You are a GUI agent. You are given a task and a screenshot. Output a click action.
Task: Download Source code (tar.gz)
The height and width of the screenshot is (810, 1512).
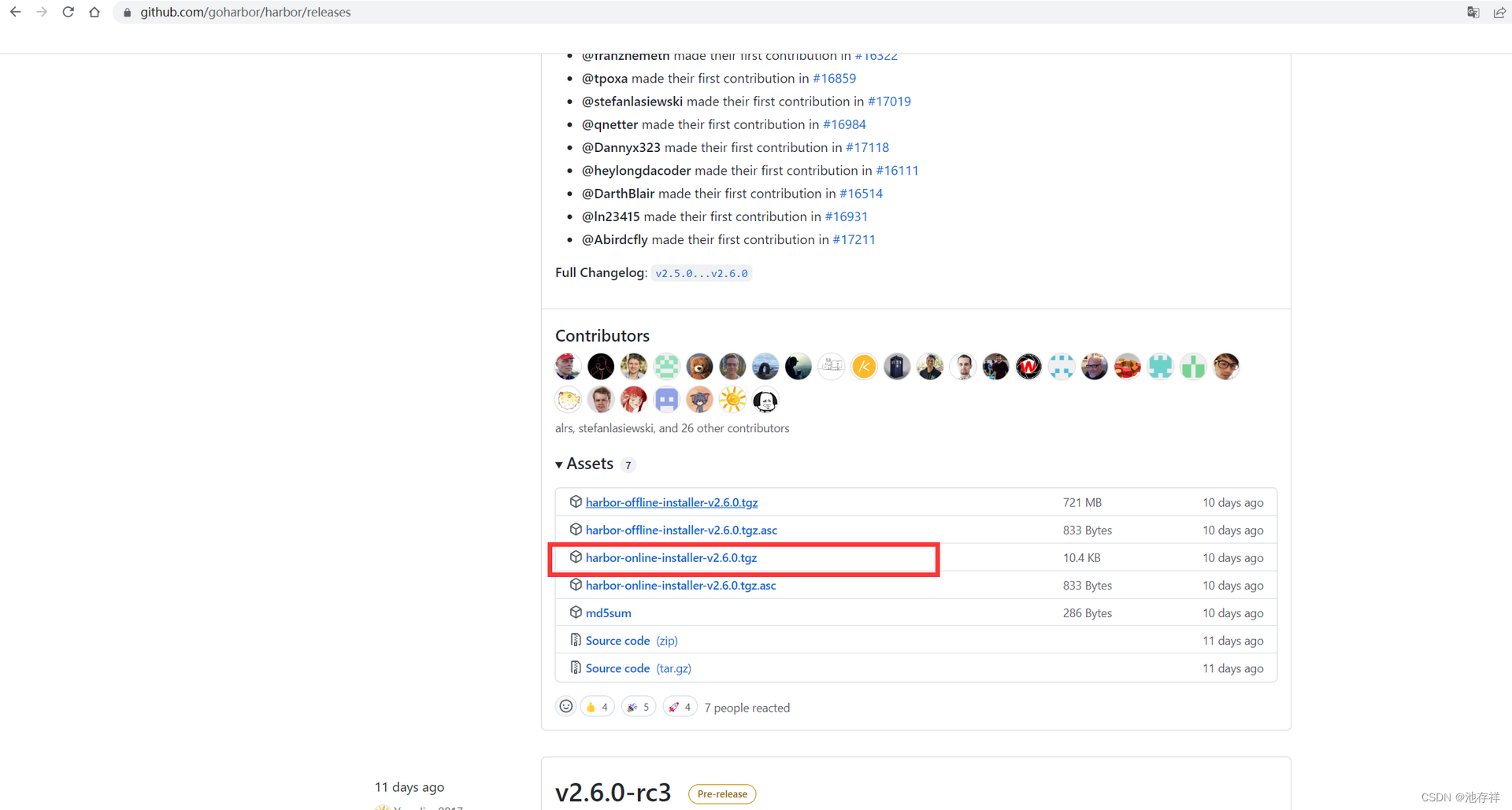639,668
